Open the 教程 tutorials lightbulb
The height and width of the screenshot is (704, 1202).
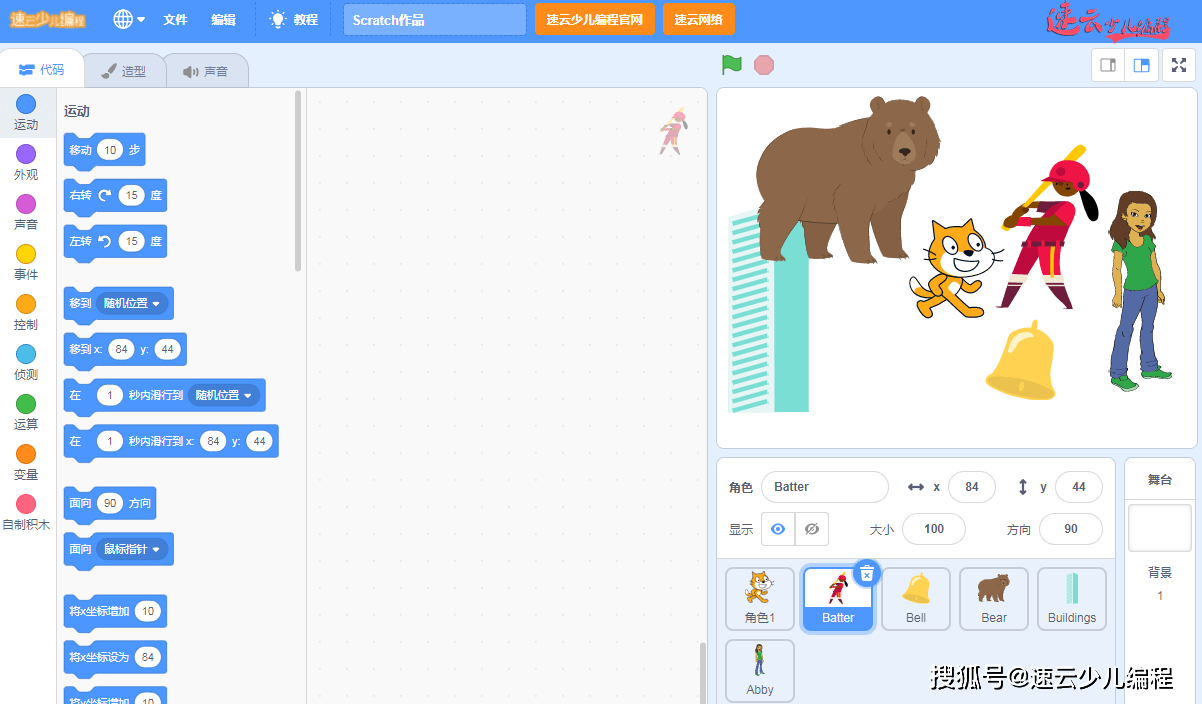click(x=278, y=19)
